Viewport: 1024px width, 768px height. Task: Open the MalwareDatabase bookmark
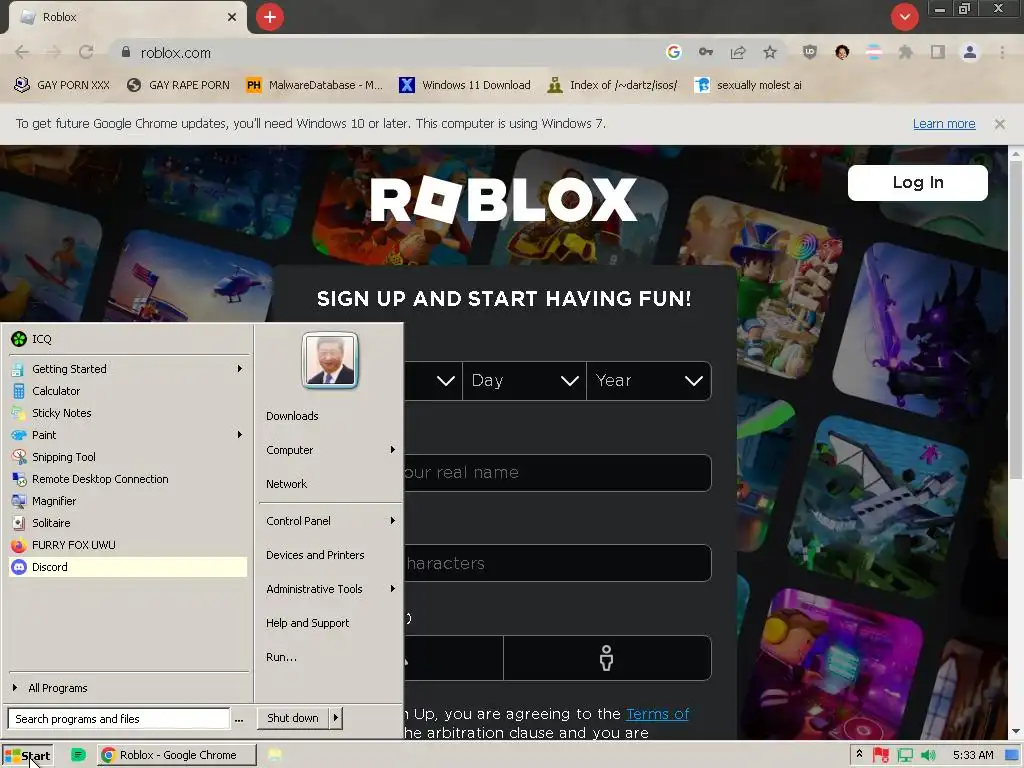coord(314,85)
